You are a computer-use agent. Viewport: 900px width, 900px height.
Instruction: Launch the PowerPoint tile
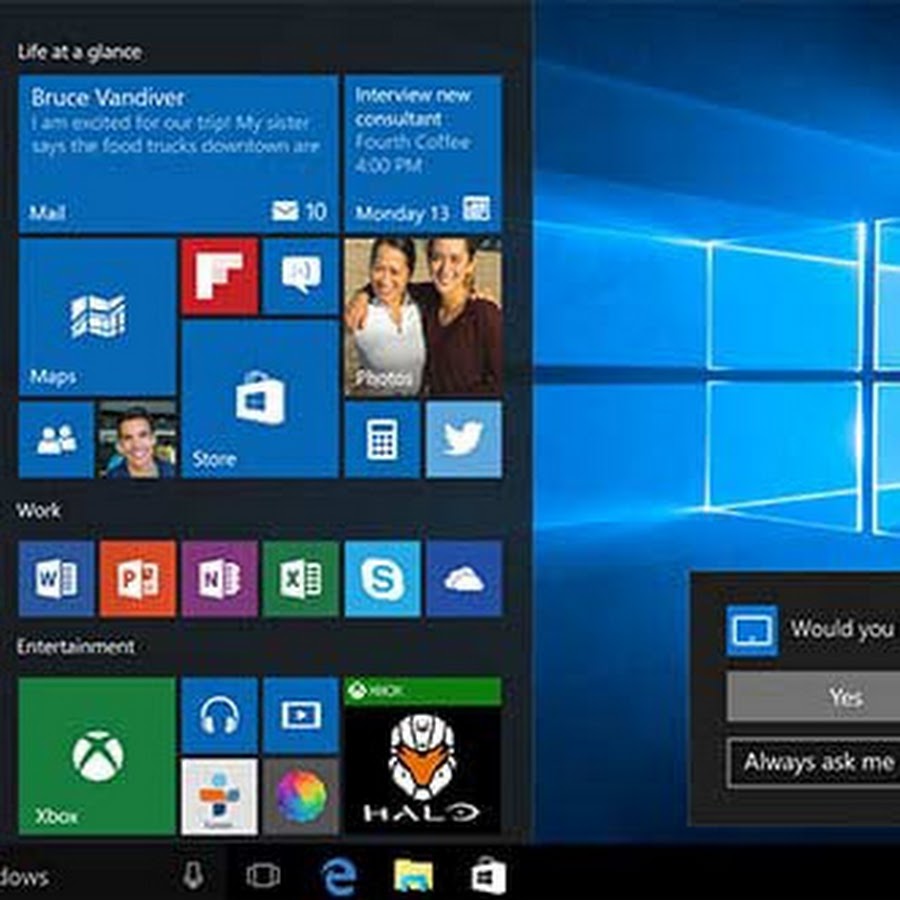(x=137, y=579)
